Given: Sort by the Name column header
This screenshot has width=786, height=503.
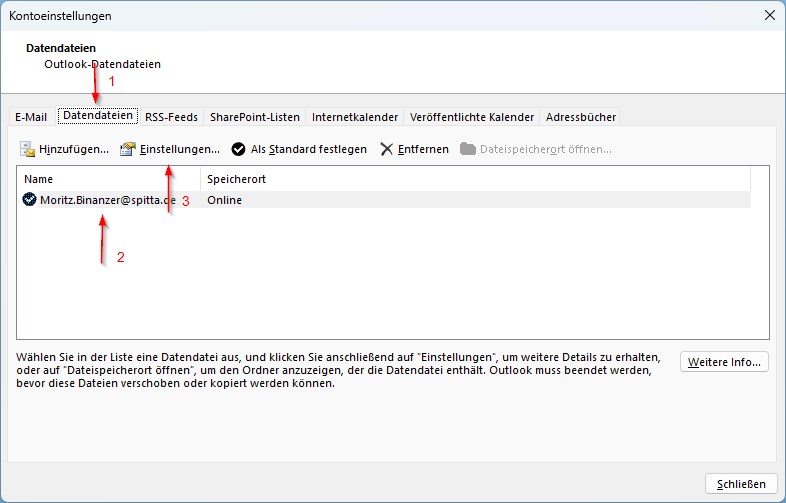Looking at the screenshot, I should [x=108, y=179].
